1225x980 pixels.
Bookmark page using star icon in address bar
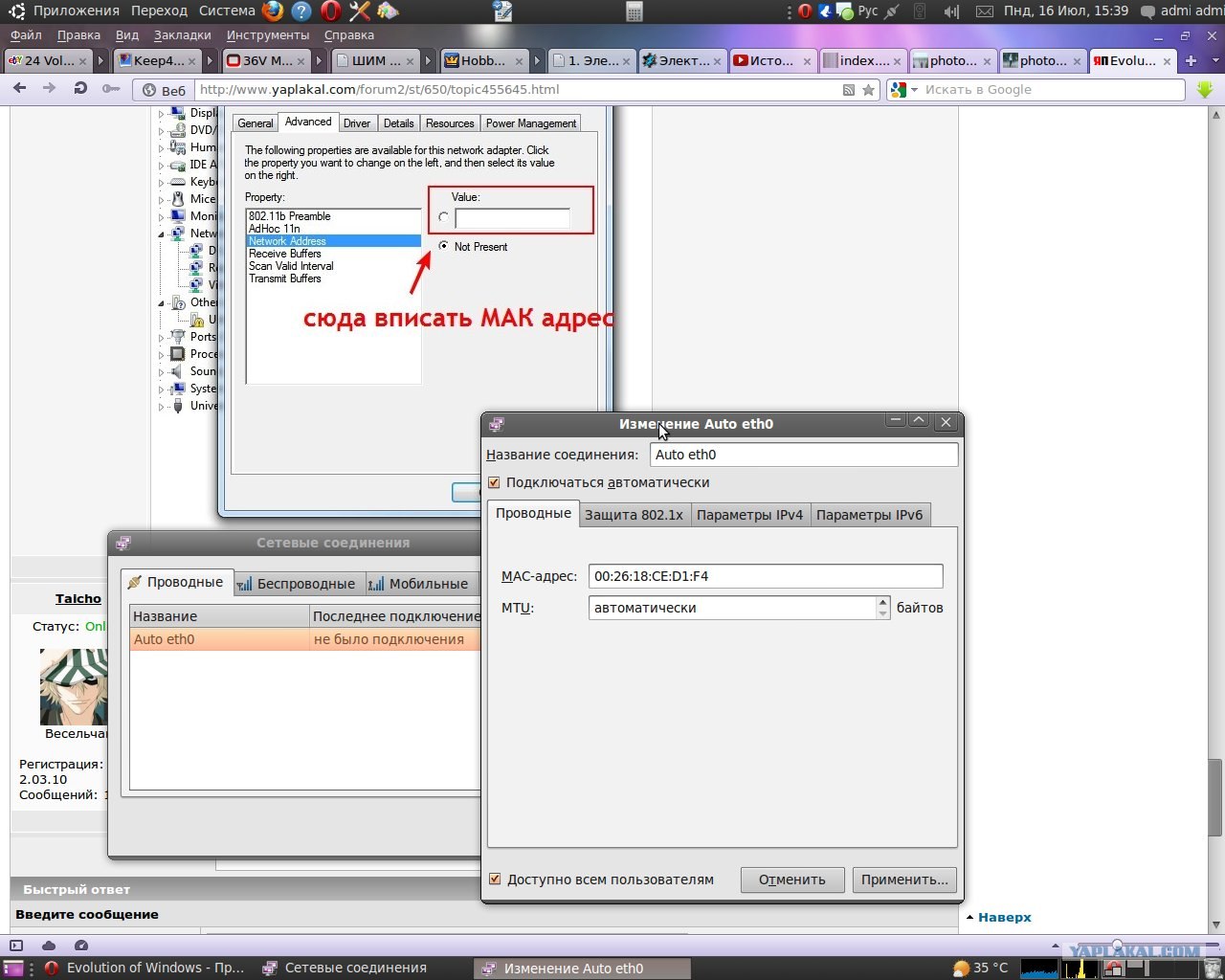pyautogui.click(x=868, y=90)
